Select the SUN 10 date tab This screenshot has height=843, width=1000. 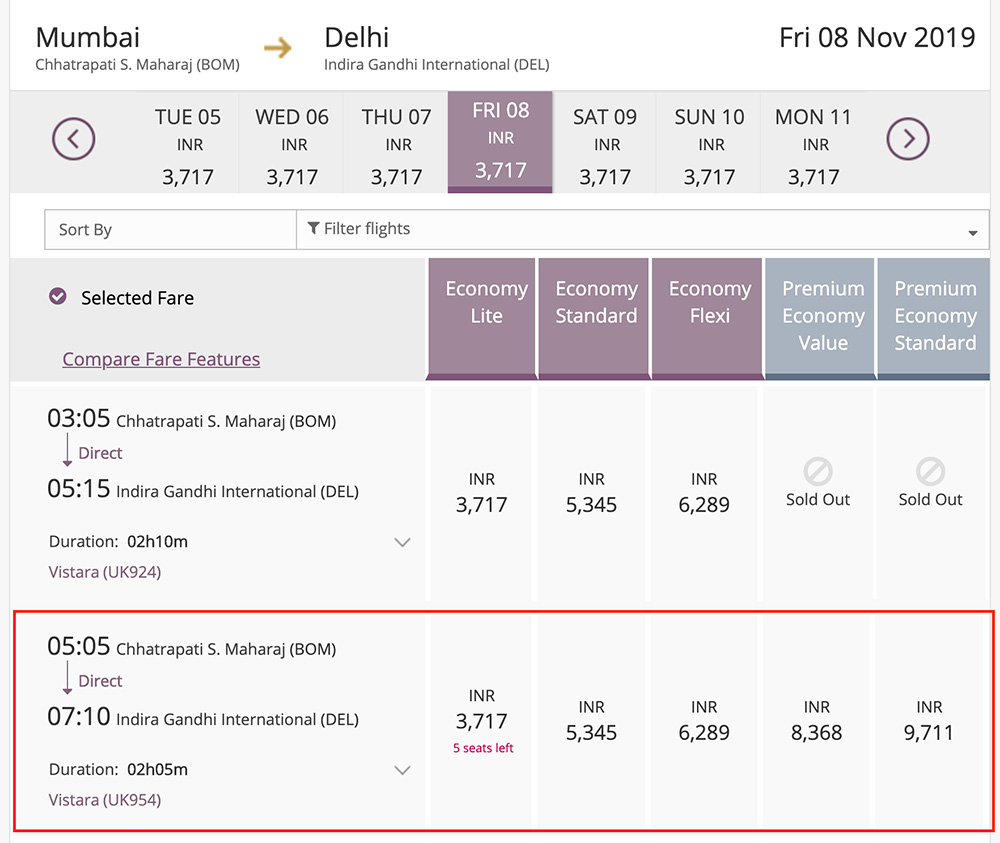709,145
